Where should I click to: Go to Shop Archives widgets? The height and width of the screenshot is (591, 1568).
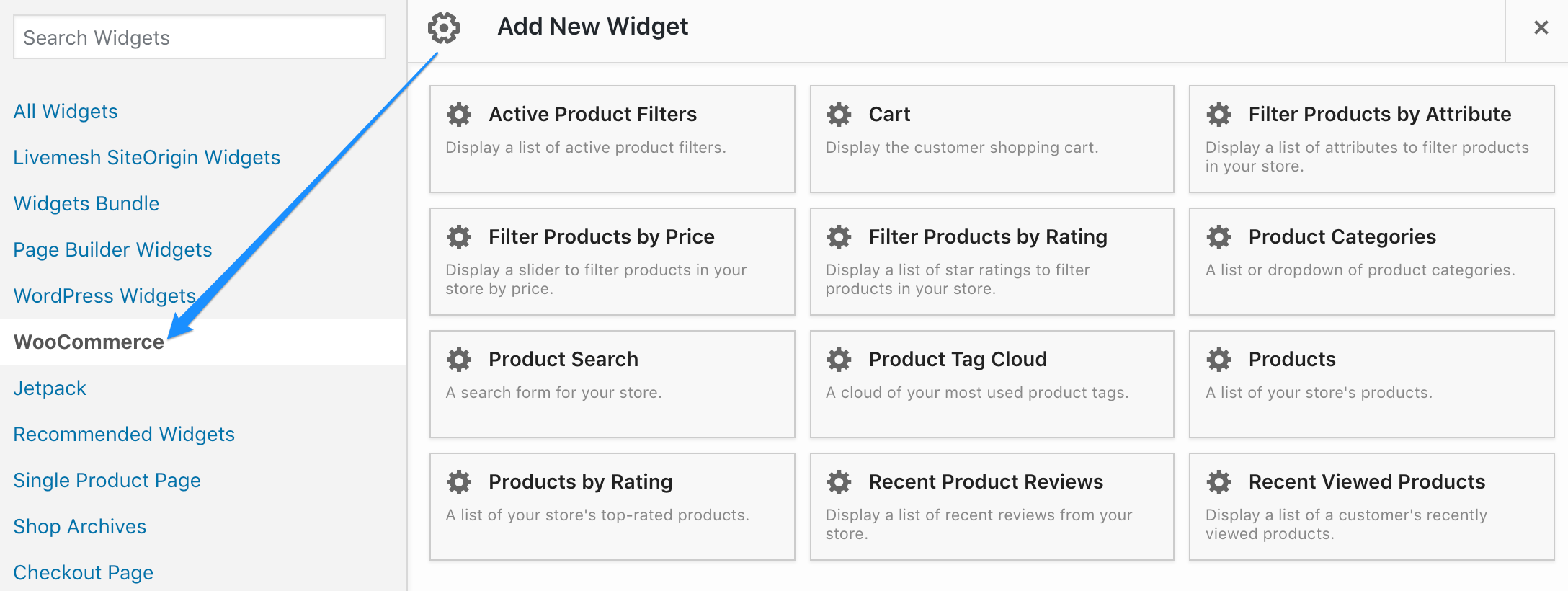(80, 526)
